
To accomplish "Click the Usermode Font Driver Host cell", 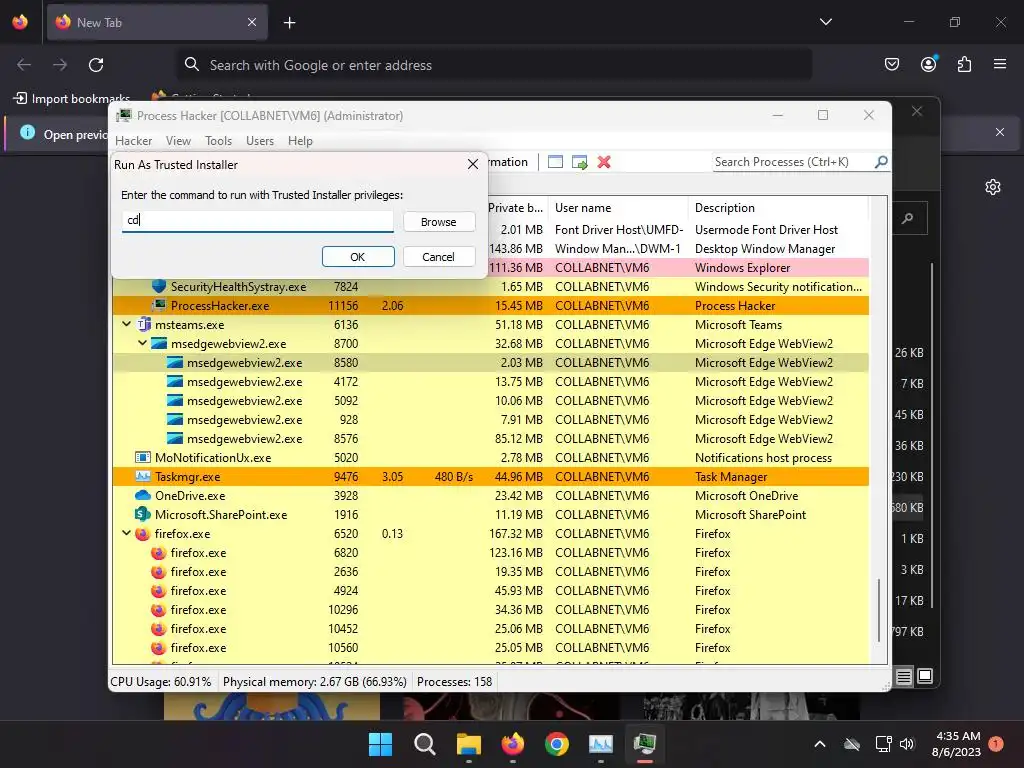I will click(766, 229).
